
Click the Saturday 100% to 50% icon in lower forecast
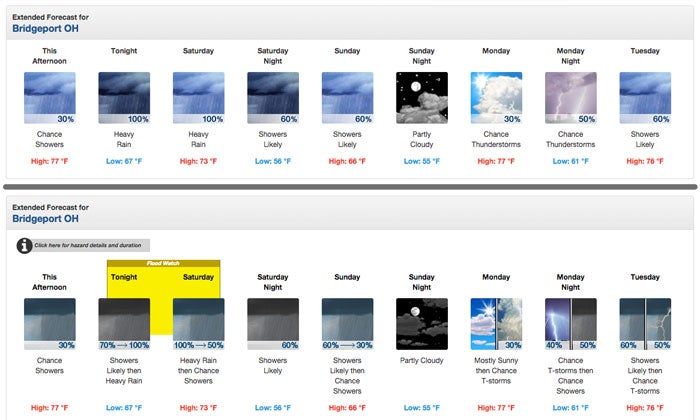(x=198, y=323)
